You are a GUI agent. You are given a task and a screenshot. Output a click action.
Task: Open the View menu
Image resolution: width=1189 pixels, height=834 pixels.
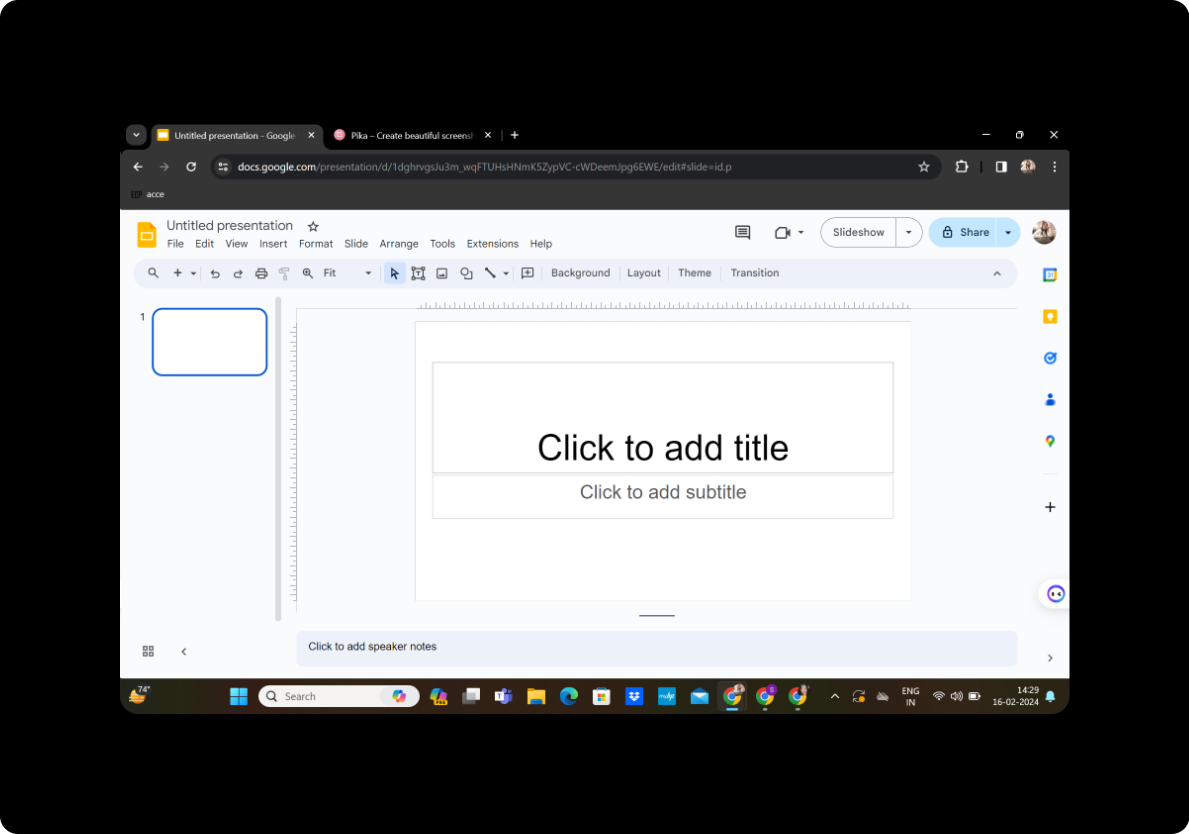[x=237, y=243]
